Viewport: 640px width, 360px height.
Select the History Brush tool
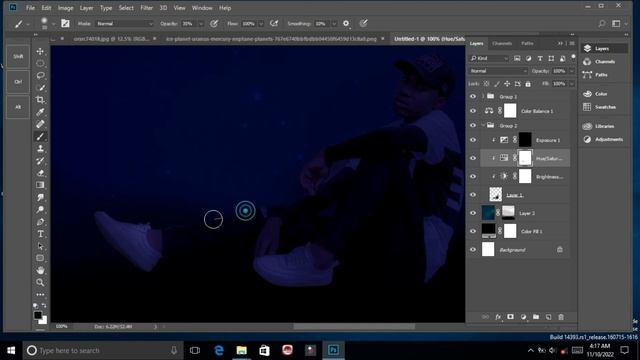click(x=40, y=160)
